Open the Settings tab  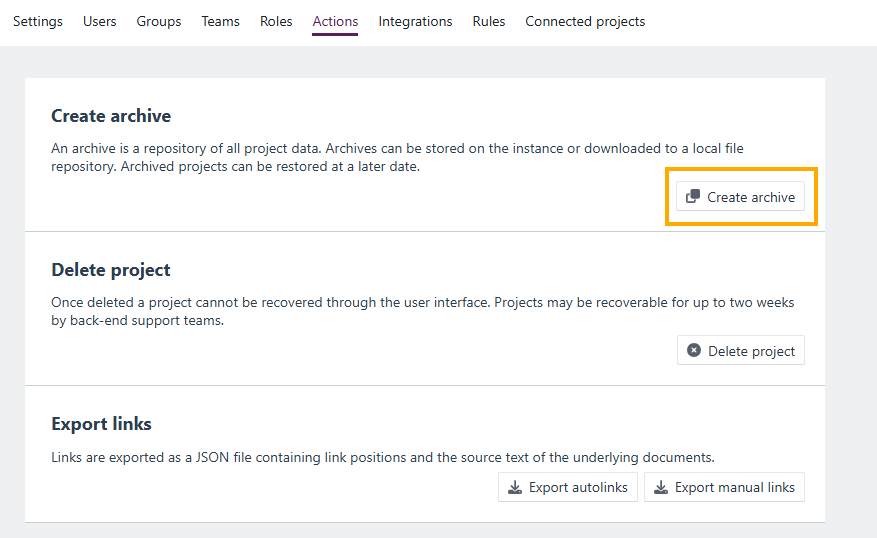click(x=38, y=21)
